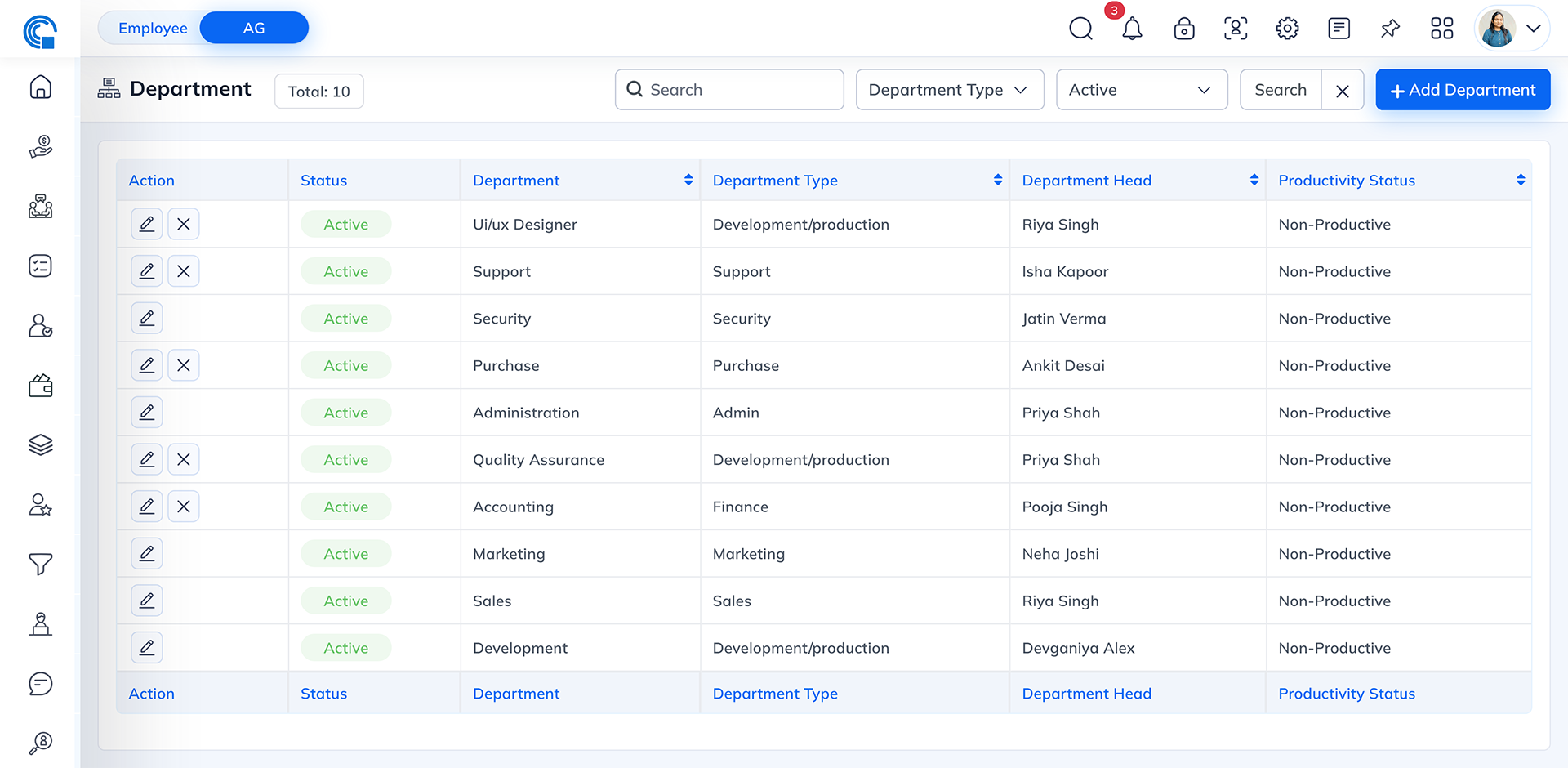This screenshot has width=1568, height=768.
Task: Click the home icon in sidebar
Action: pyautogui.click(x=41, y=87)
